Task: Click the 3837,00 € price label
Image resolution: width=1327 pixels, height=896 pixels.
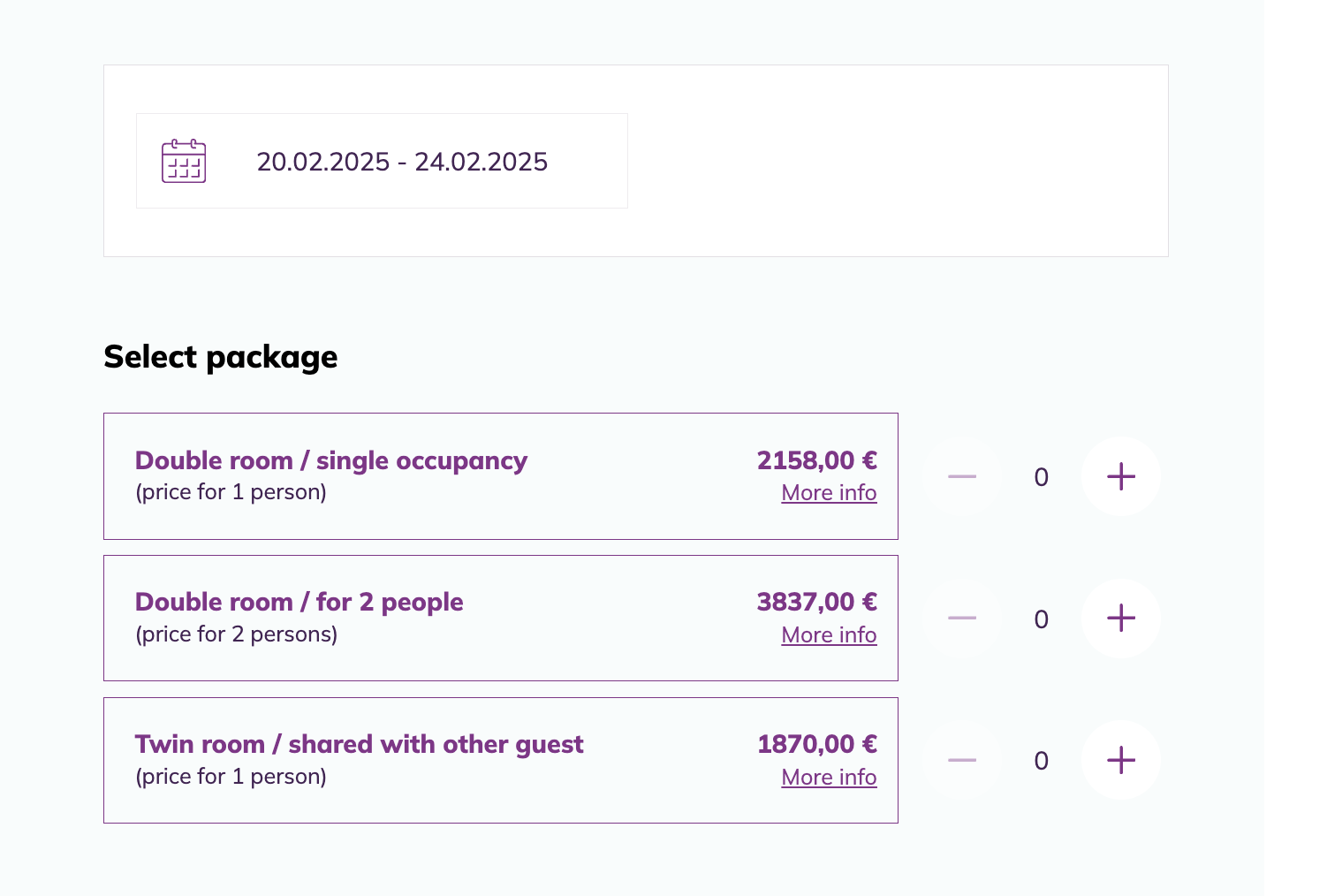Action: click(x=816, y=603)
